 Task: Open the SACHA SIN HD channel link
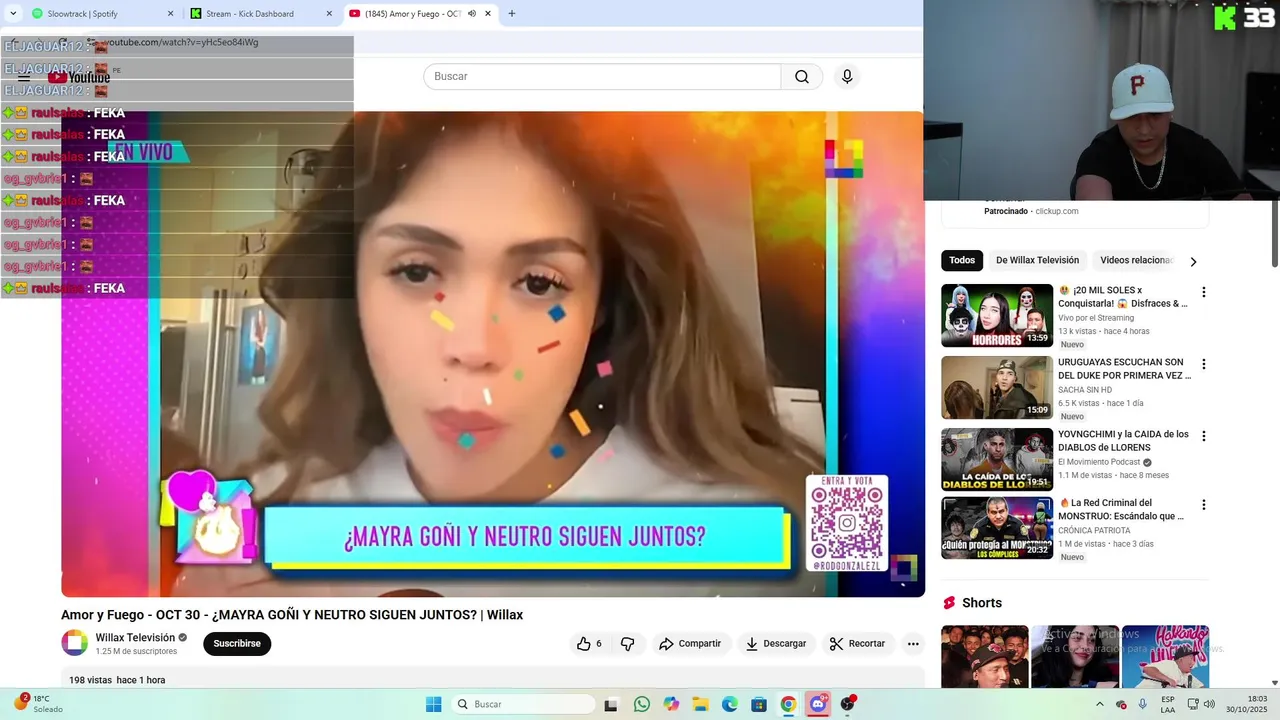pos(1085,390)
